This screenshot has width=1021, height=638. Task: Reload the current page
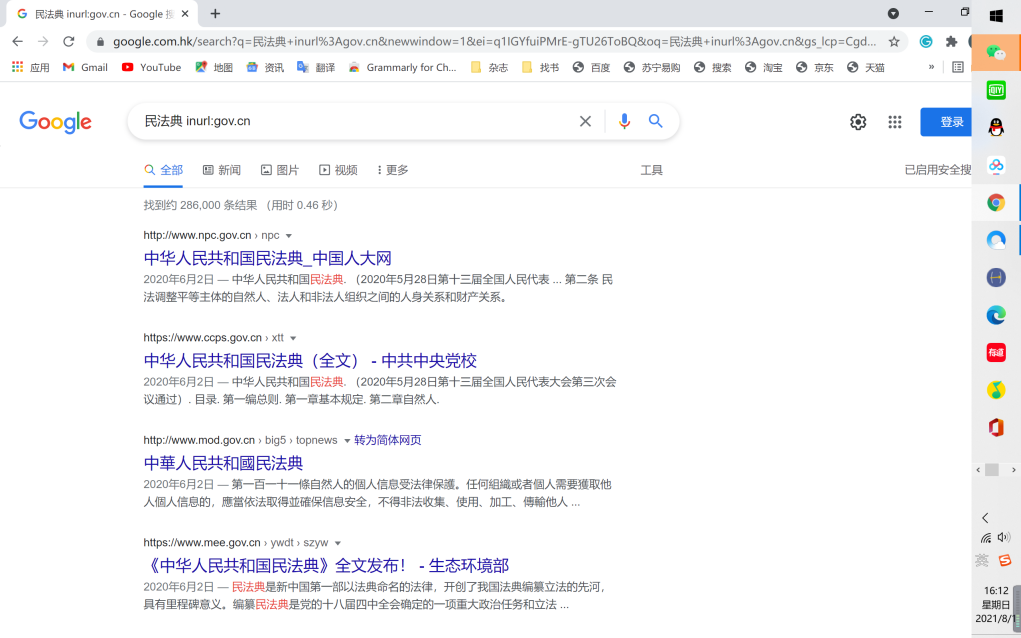coord(68,42)
